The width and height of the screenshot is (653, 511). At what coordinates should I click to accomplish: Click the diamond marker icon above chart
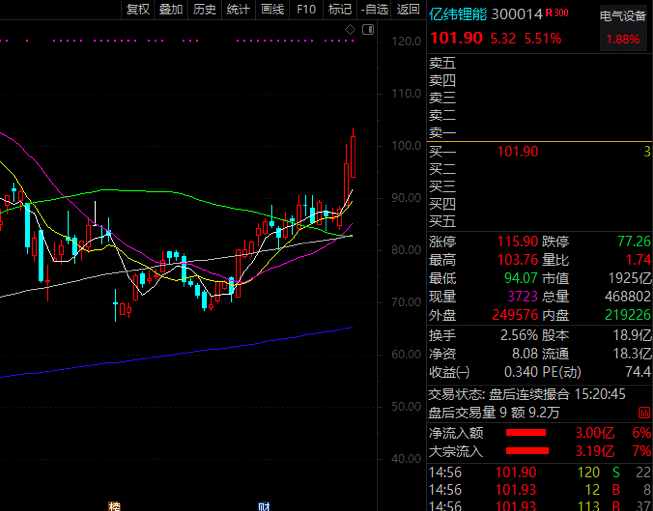(350, 30)
